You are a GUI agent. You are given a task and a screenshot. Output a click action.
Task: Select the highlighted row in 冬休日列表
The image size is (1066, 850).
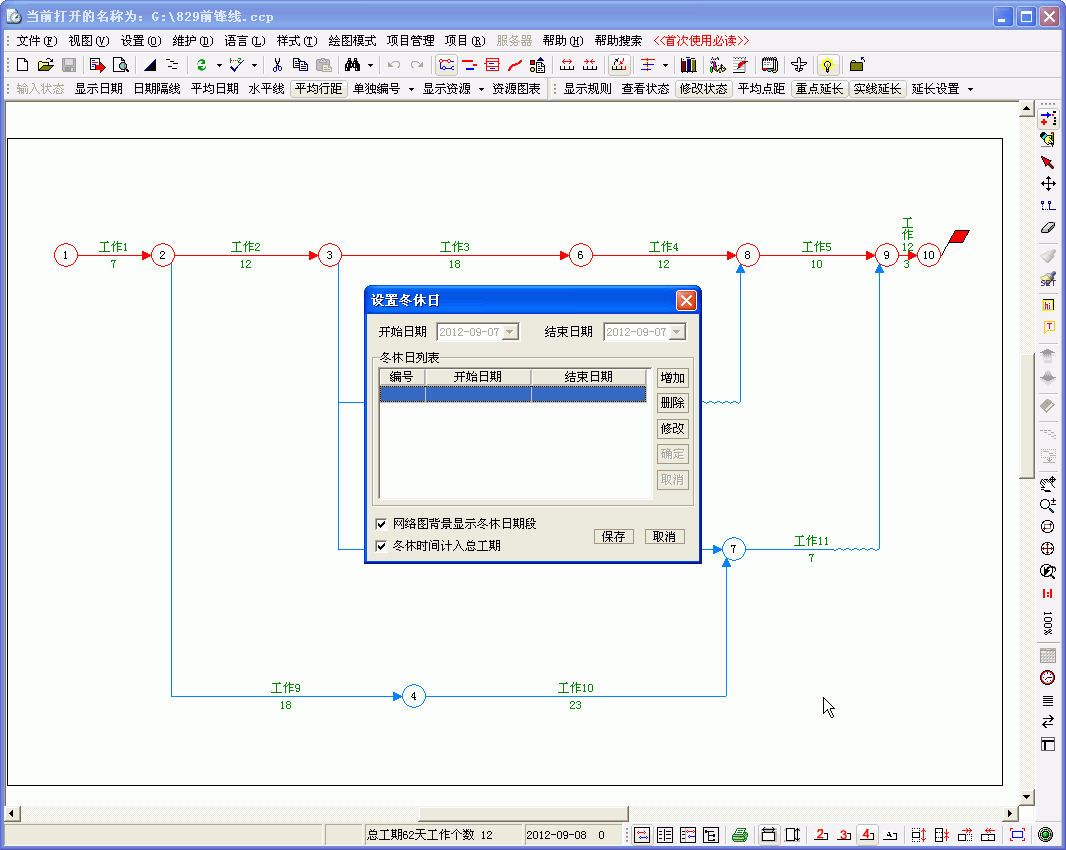[513, 394]
